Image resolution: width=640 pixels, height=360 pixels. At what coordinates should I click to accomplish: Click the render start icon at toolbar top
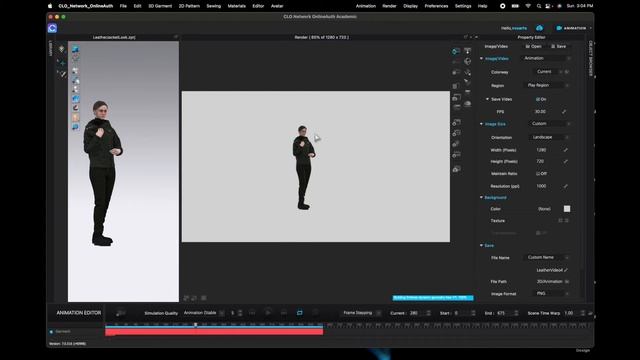point(456,51)
